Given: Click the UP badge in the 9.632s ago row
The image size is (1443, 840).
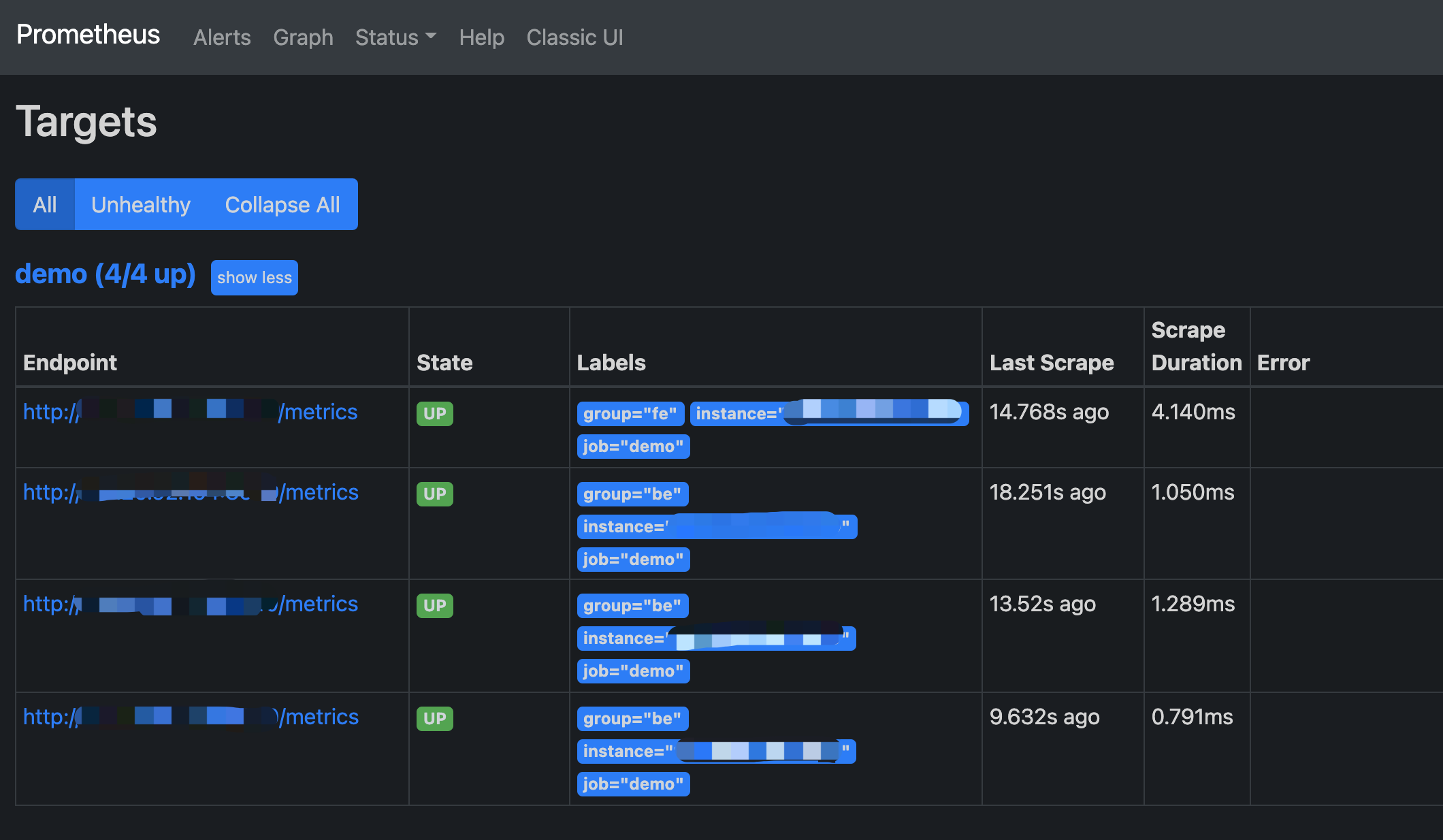Looking at the screenshot, I should pyautogui.click(x=435, y=719).
